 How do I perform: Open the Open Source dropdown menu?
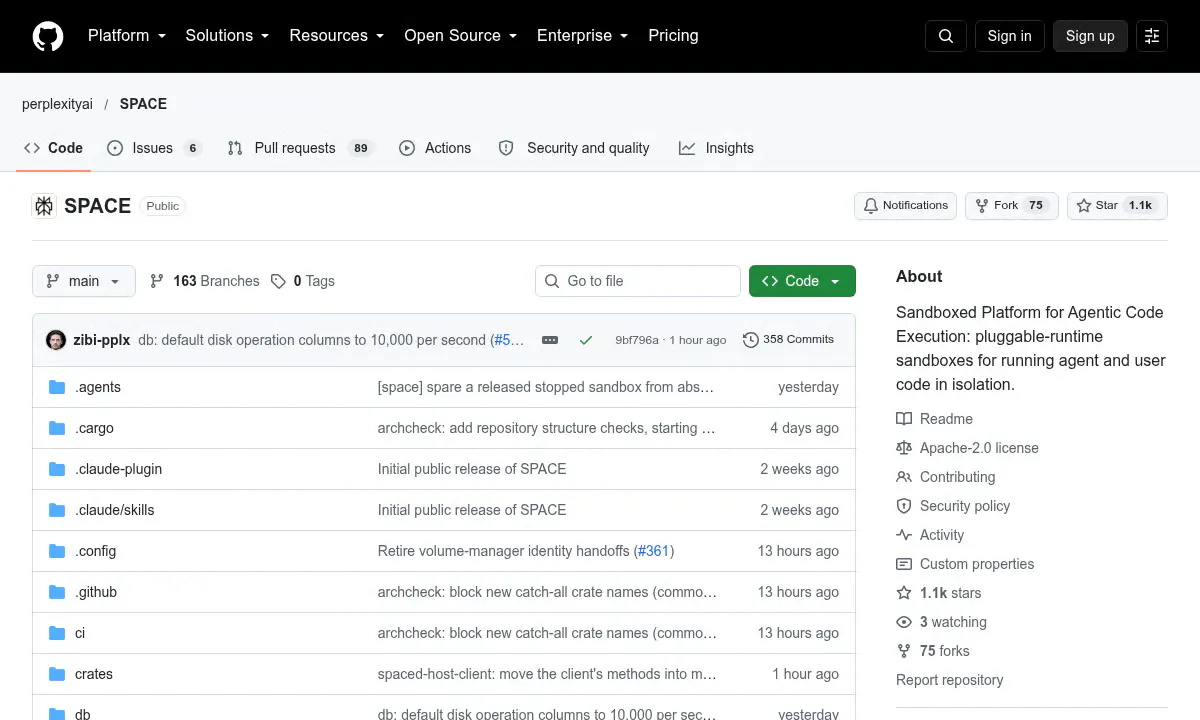click(x=460, y=36)
